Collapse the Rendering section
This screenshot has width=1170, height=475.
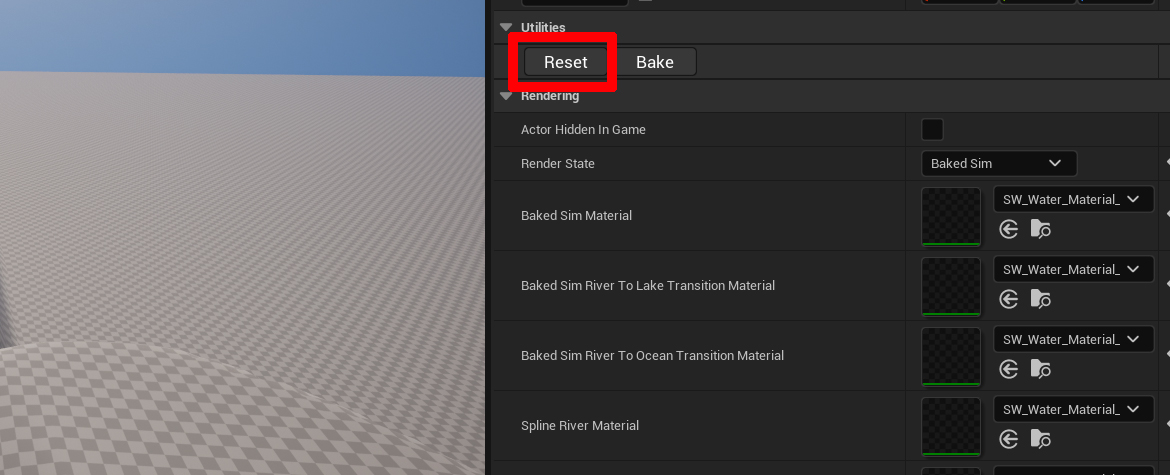(x=506, y=96)
